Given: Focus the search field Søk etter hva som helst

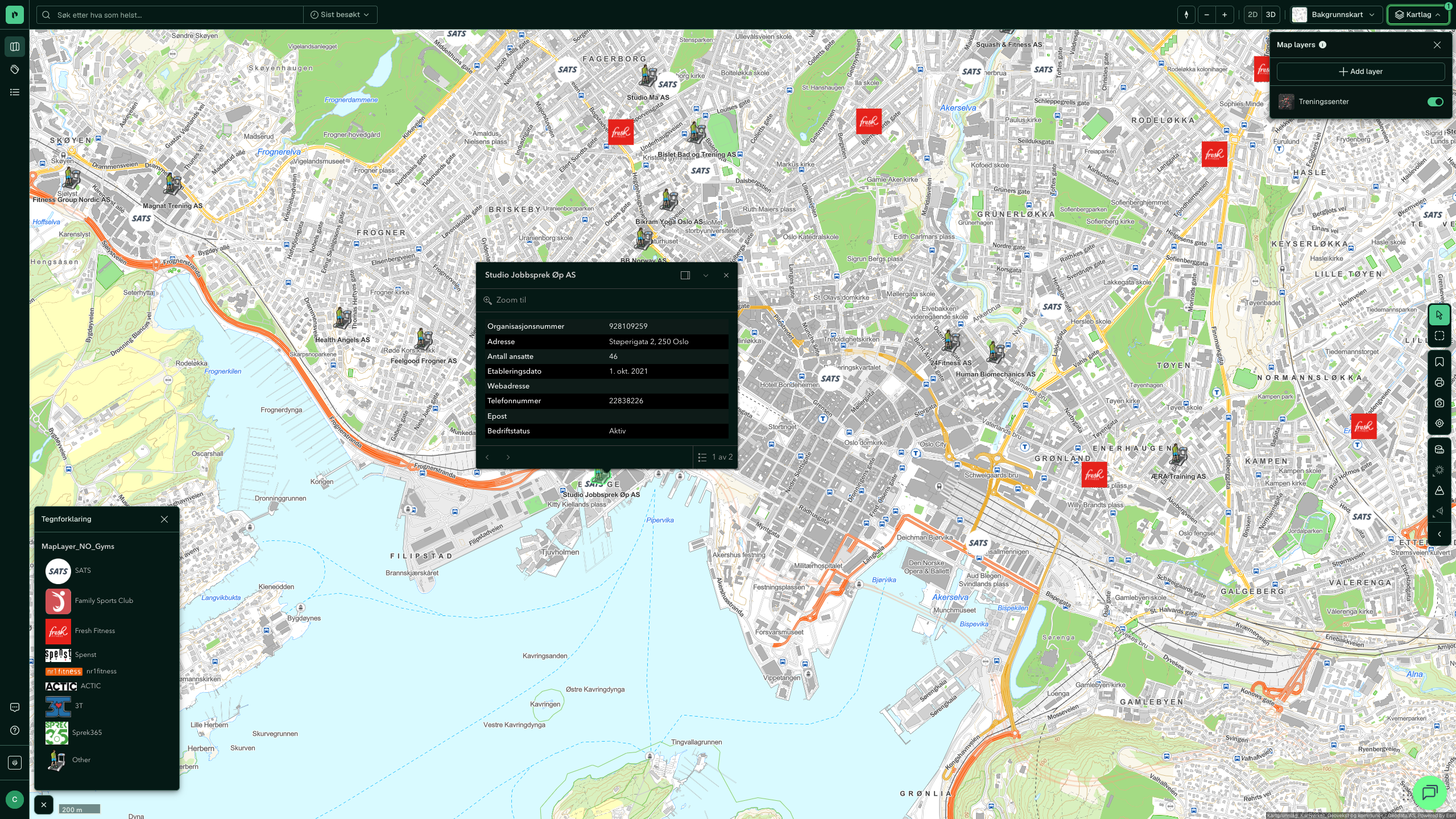Looking at the screenshot, I should [x=171, y=15].
